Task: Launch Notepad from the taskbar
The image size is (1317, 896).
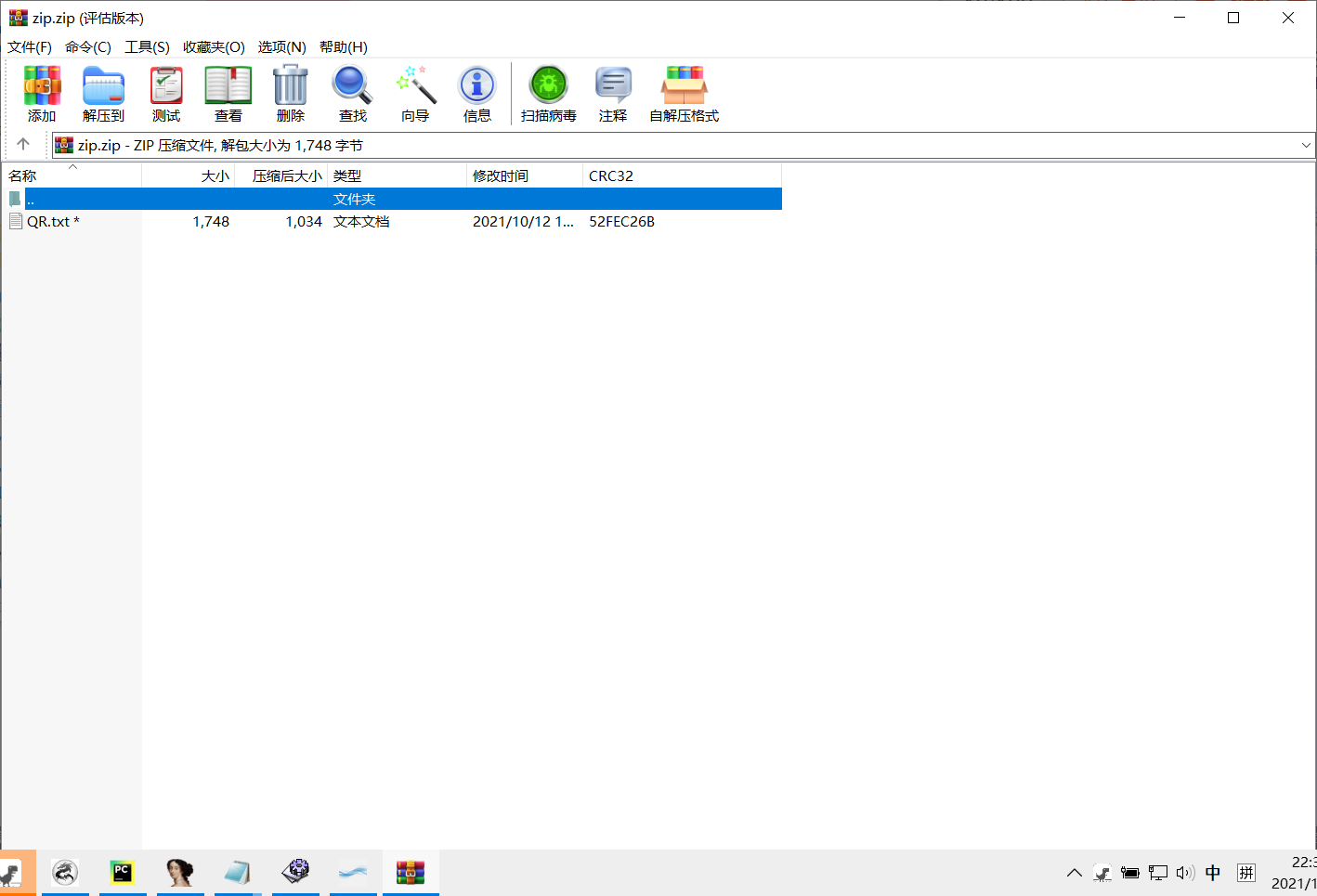Action: (238, 872)
